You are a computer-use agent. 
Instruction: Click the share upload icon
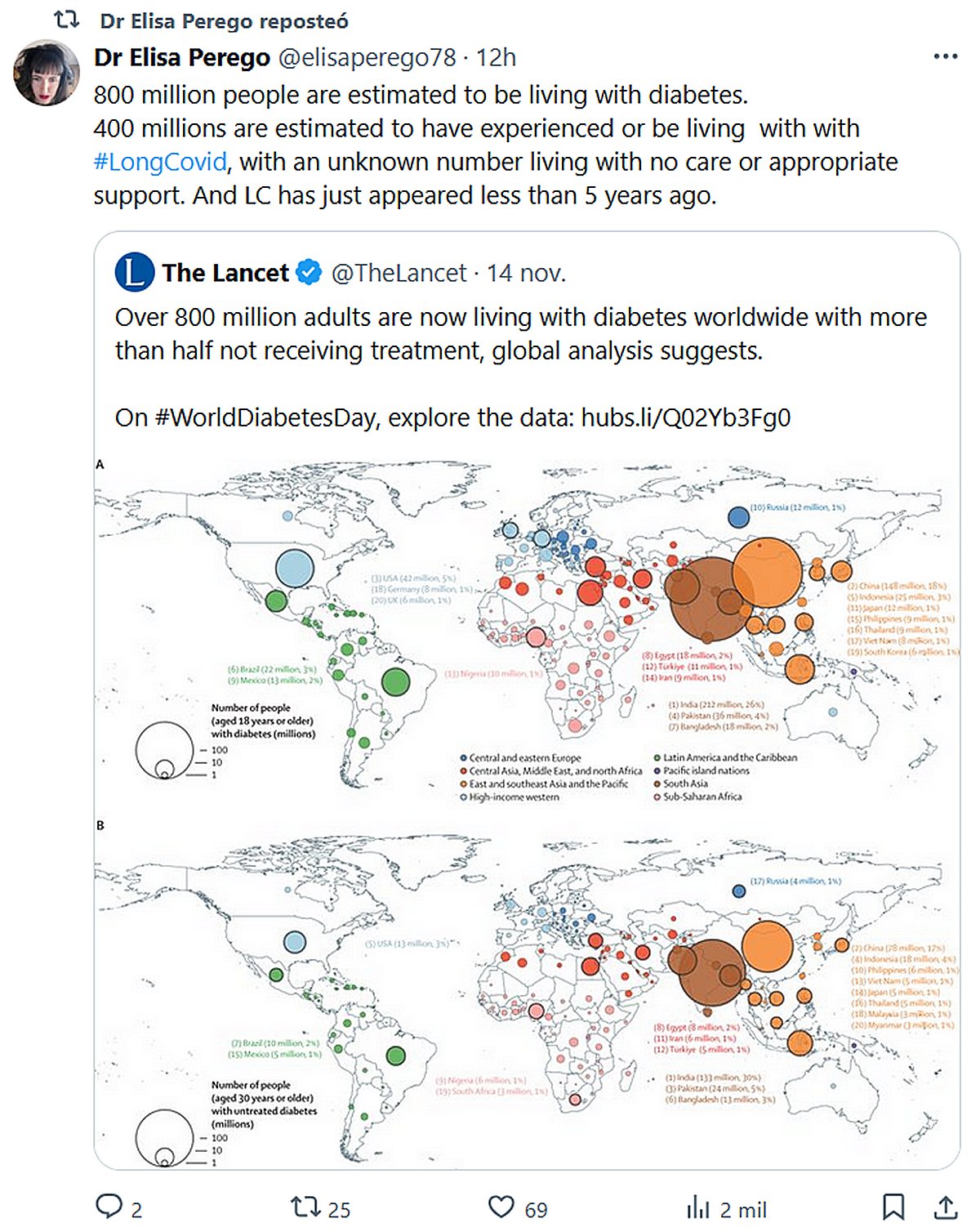[945, 1207]
